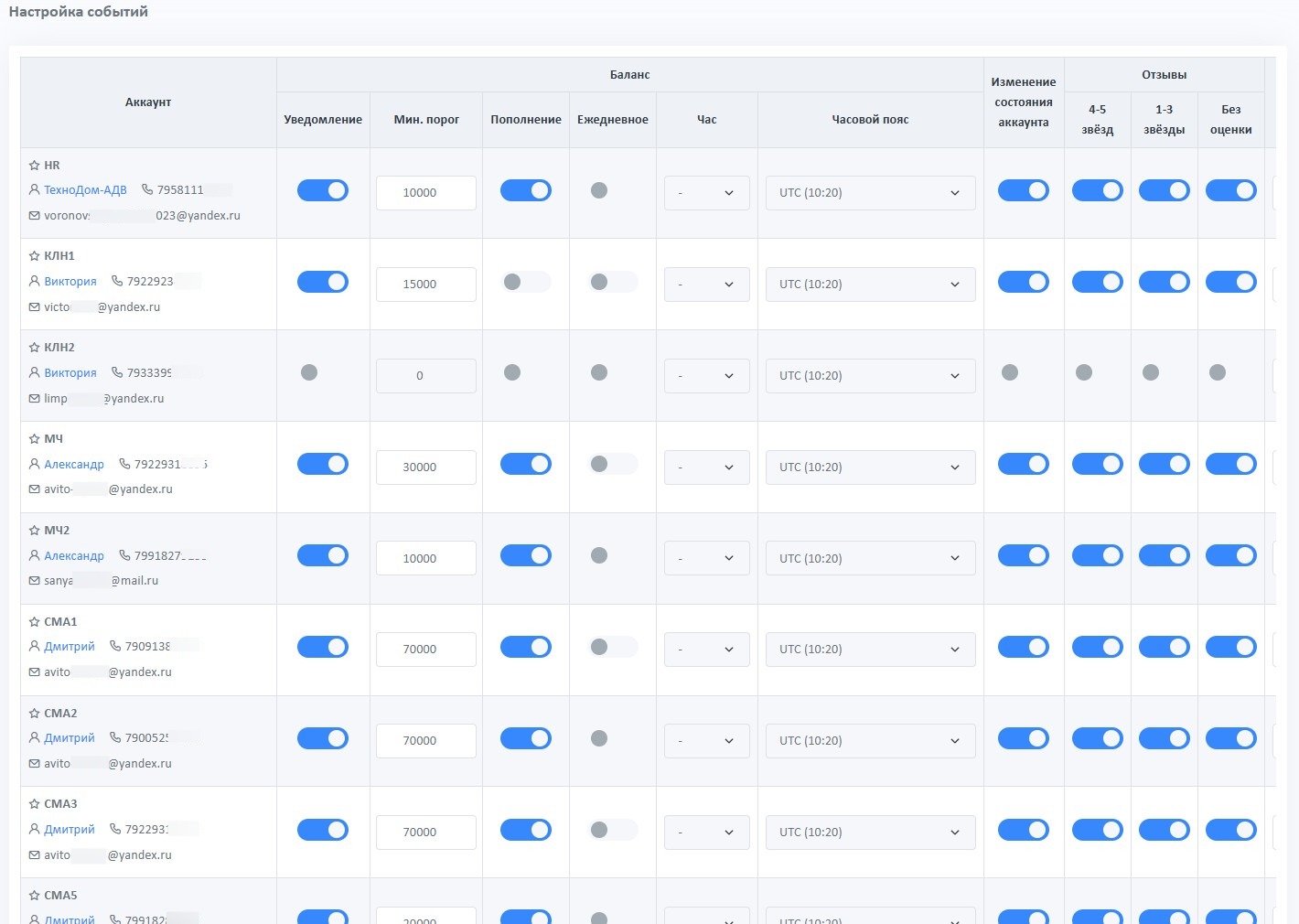Star the СМА5 account
The height and width of the screenshot is (924, 1299).
[34, 896]
